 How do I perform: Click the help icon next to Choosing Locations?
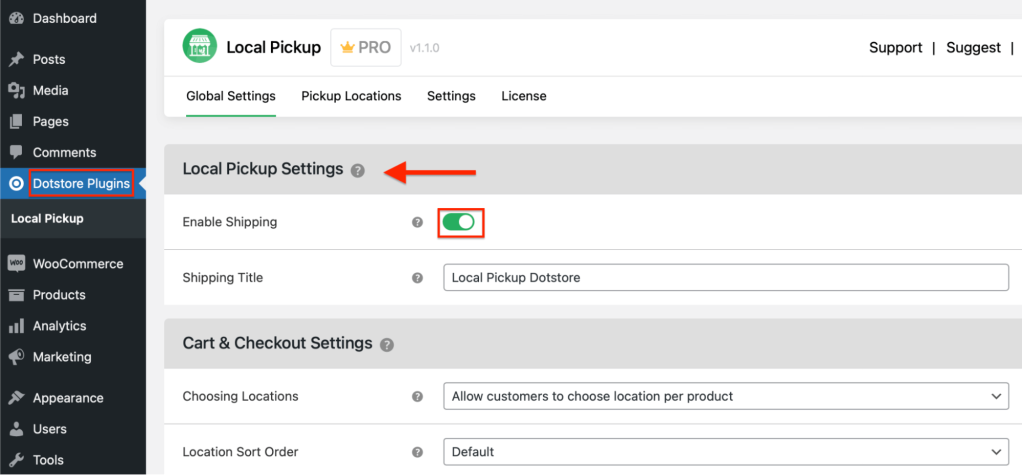(x=418, y=397)
